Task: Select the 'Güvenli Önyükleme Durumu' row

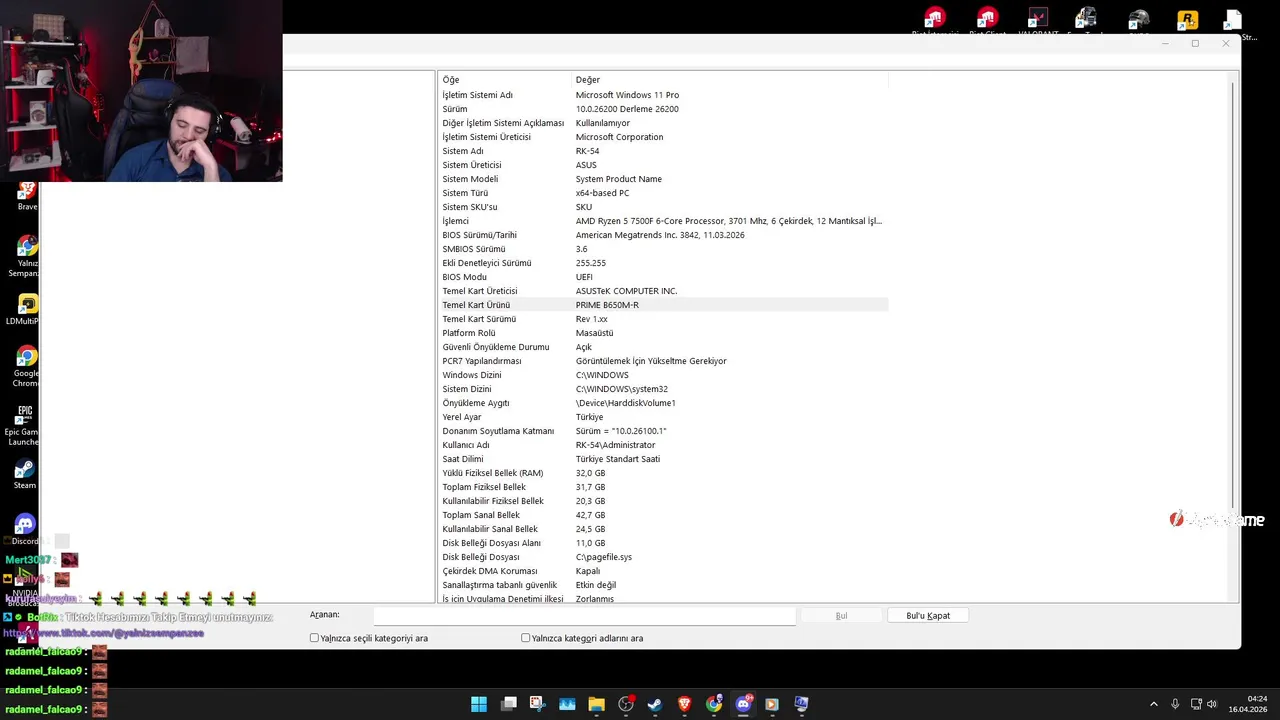Action: coord(663,347)
